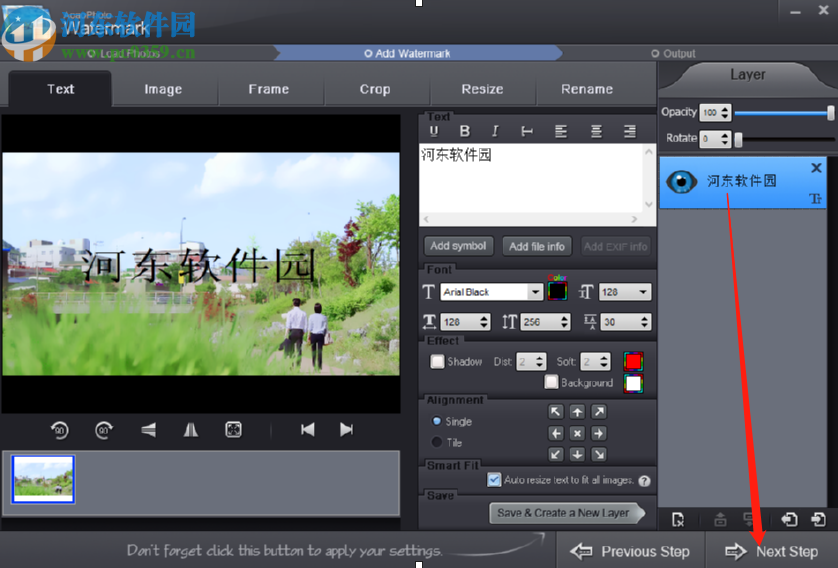838x568 pixels.
Task: Open the Arial Black font dropdown
Action: point(536,292)
